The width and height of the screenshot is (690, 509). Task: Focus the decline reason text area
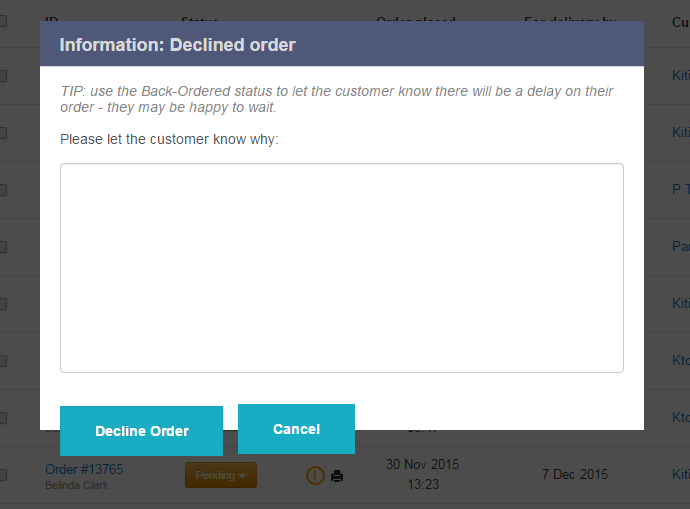click(341, 268)
